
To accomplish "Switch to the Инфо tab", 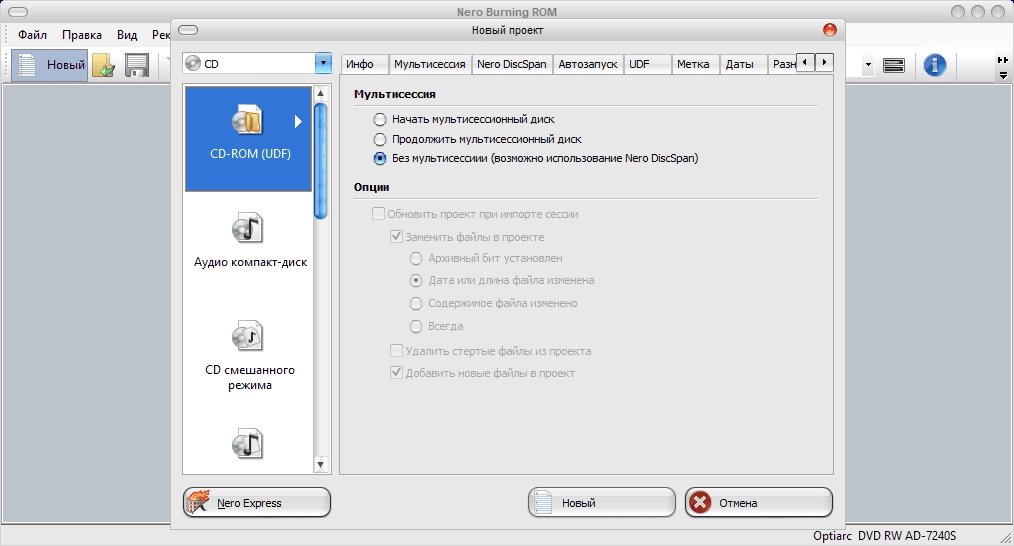I will click(365, 64).
